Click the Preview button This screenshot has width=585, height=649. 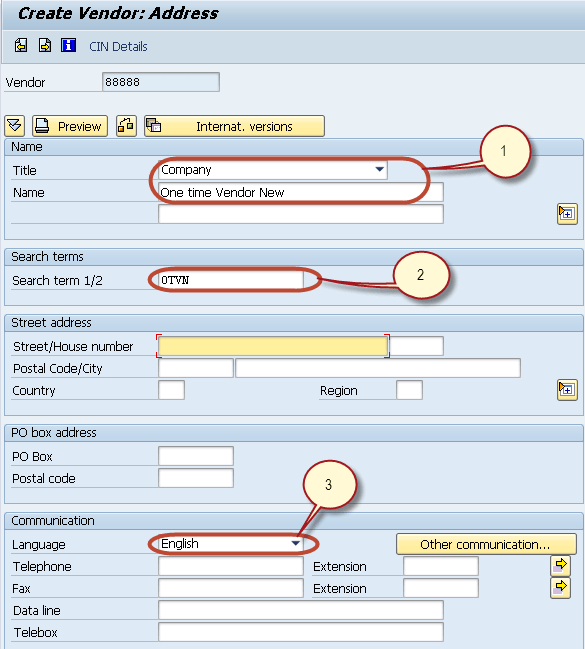(70, 126)
